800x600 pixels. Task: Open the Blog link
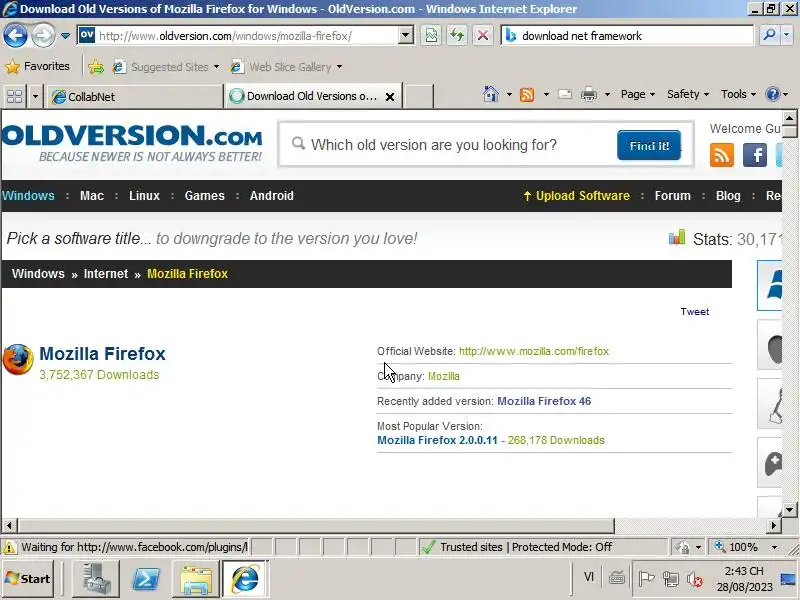(728, 196)
